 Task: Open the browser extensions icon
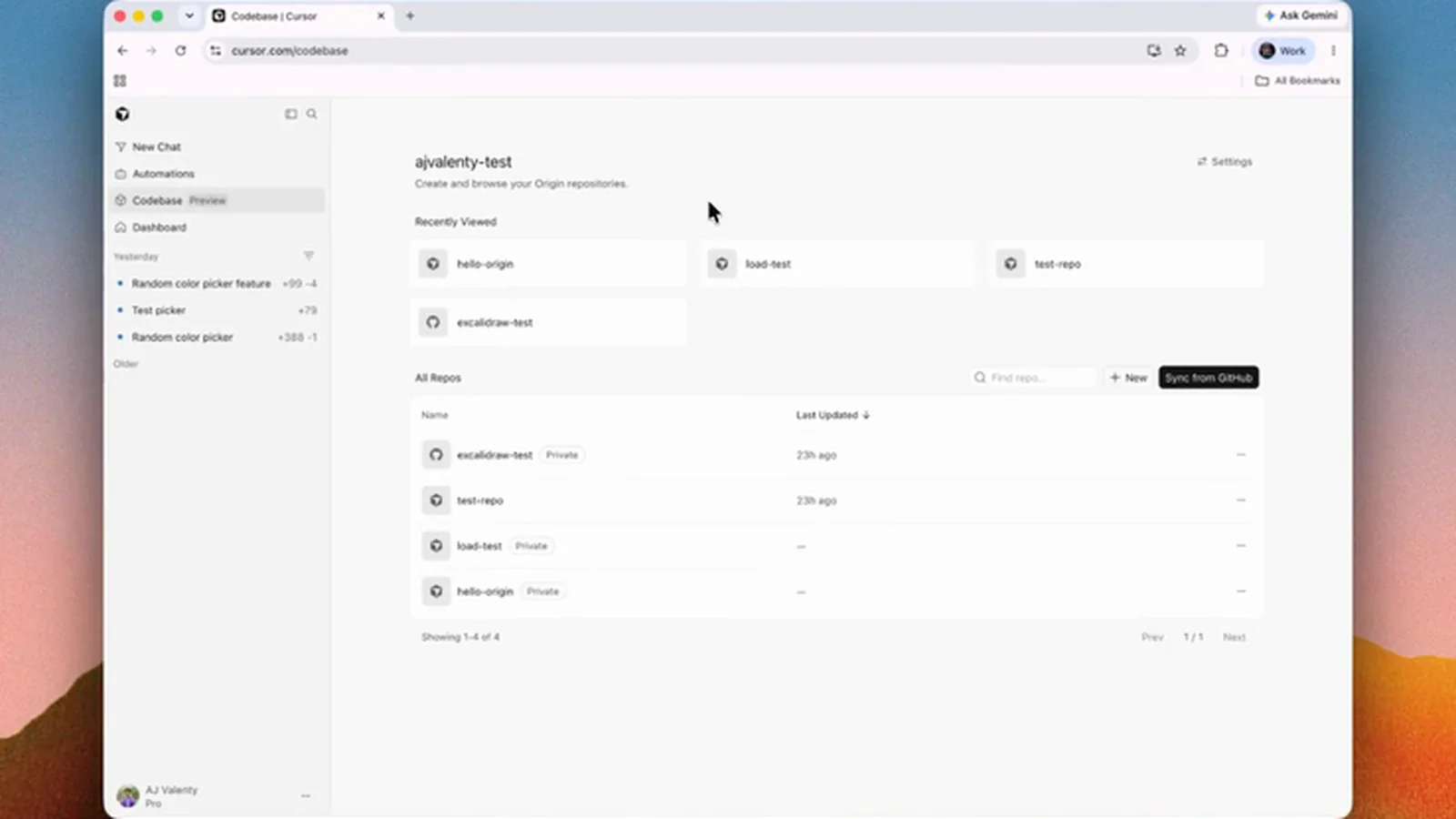pyautogui.click(x=1221, y=51)
